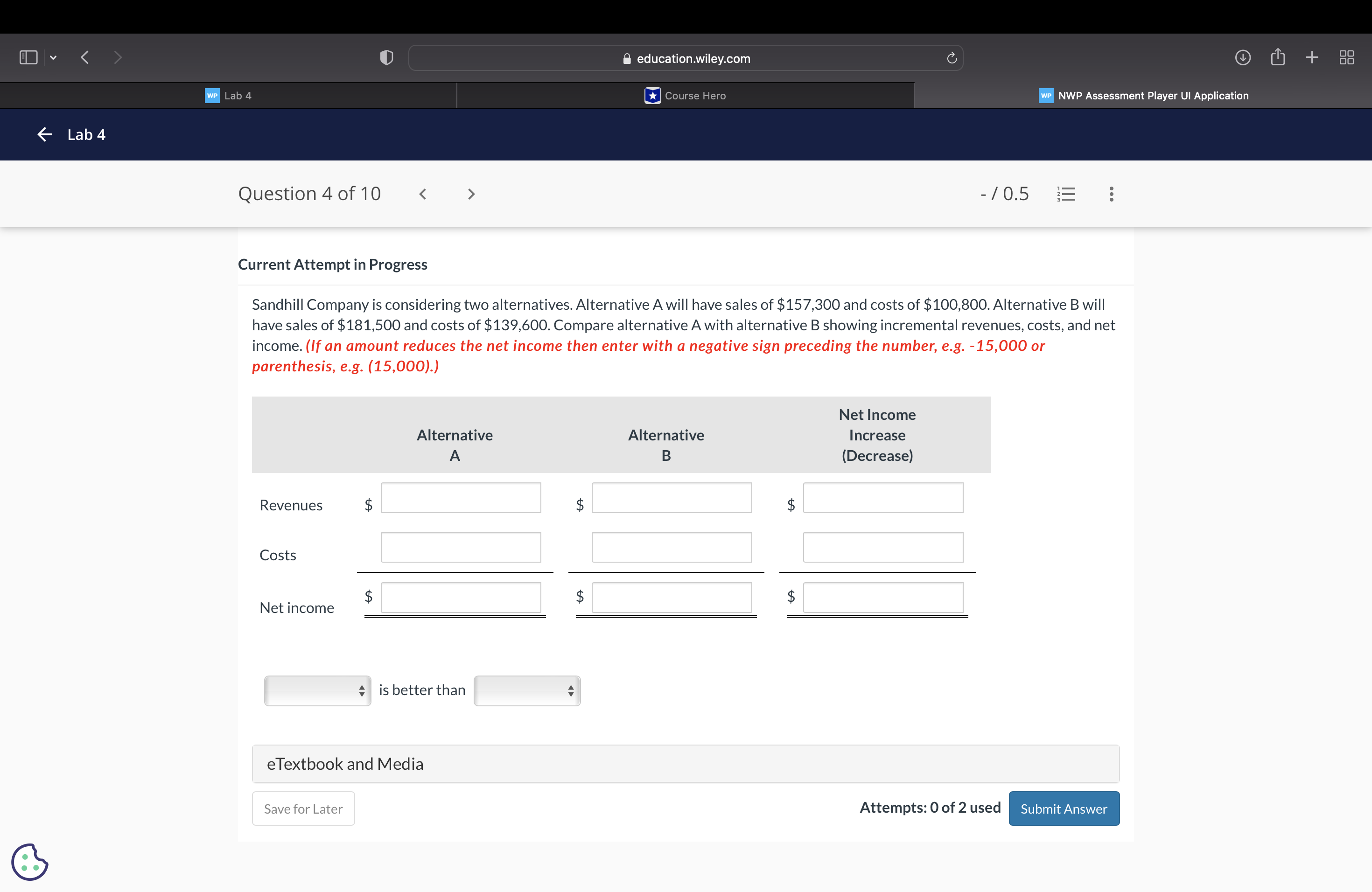The height and width of the screenshot is (892, 1372).
Task: Open the first 'is better than' dropdown
Action: [317, 690]
